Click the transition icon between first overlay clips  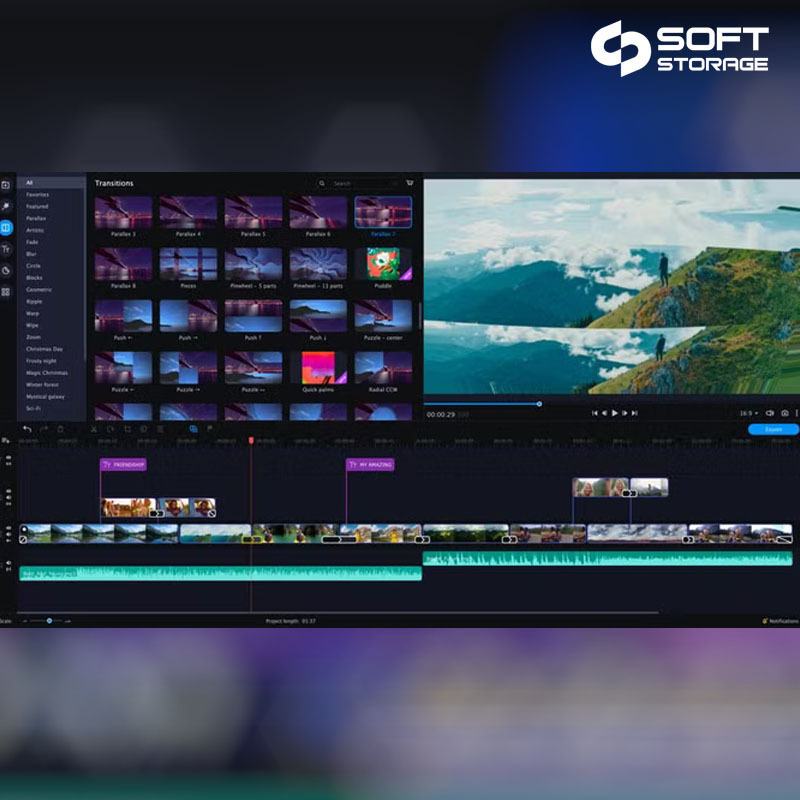[157, 513]
